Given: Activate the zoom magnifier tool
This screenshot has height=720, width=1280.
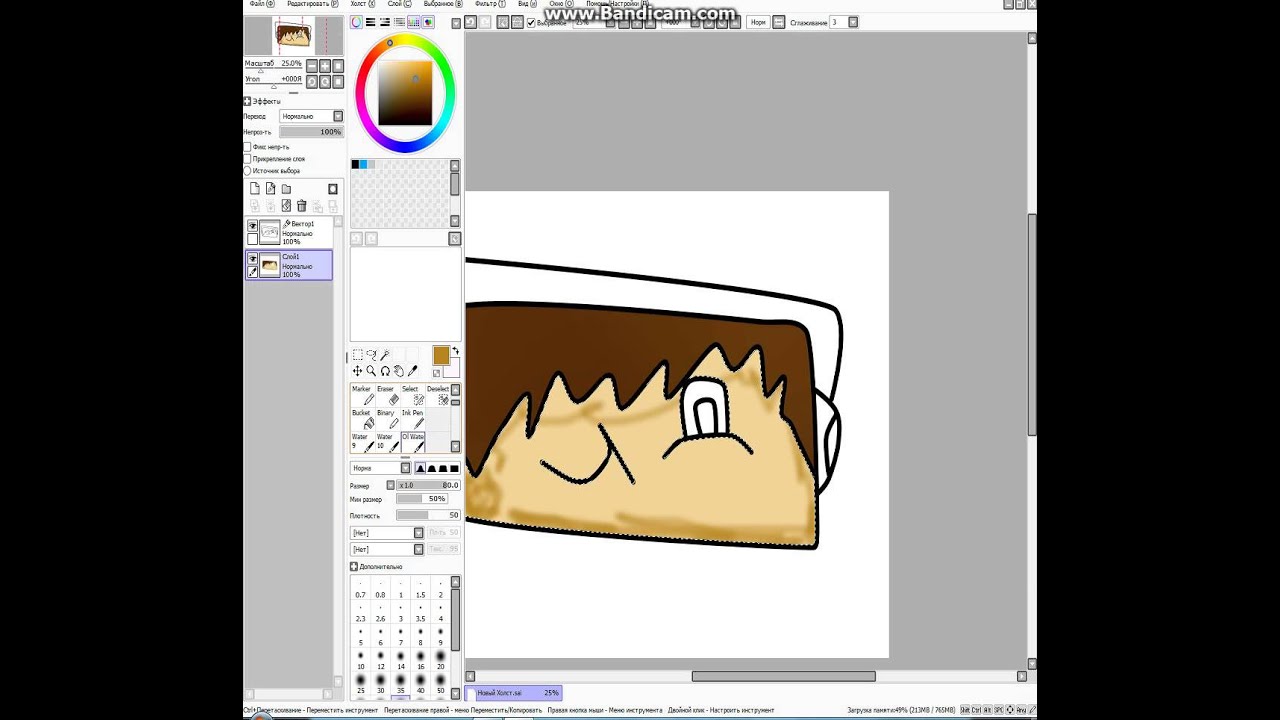Looking at the screenshot, I should point(371,371).
